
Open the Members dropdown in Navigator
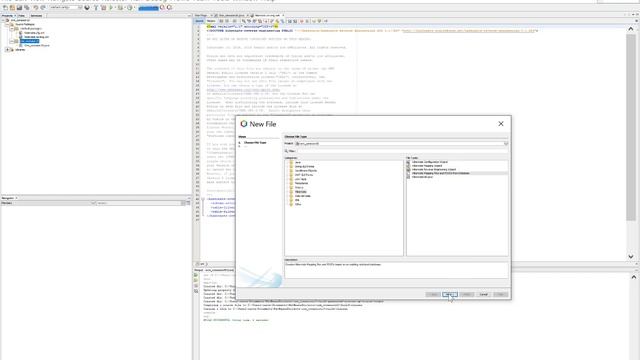tap(48, 203)
